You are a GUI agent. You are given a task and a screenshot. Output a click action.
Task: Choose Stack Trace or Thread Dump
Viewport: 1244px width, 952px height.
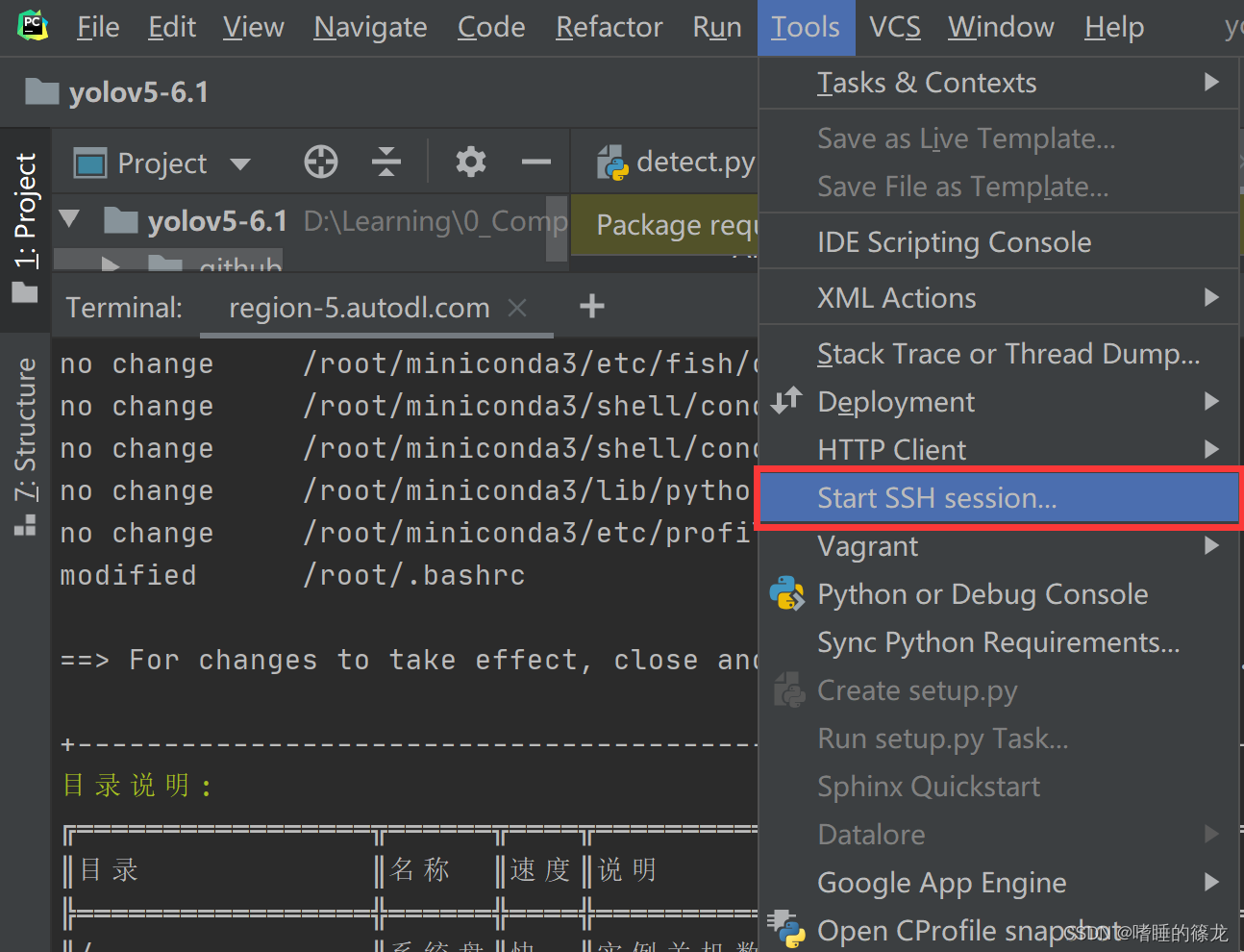pyautogui.click(x=999, y=353)
